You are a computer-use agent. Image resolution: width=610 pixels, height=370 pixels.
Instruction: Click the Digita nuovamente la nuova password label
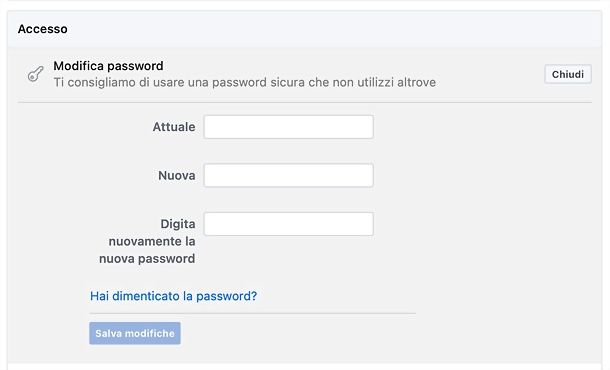coord(147,241)
